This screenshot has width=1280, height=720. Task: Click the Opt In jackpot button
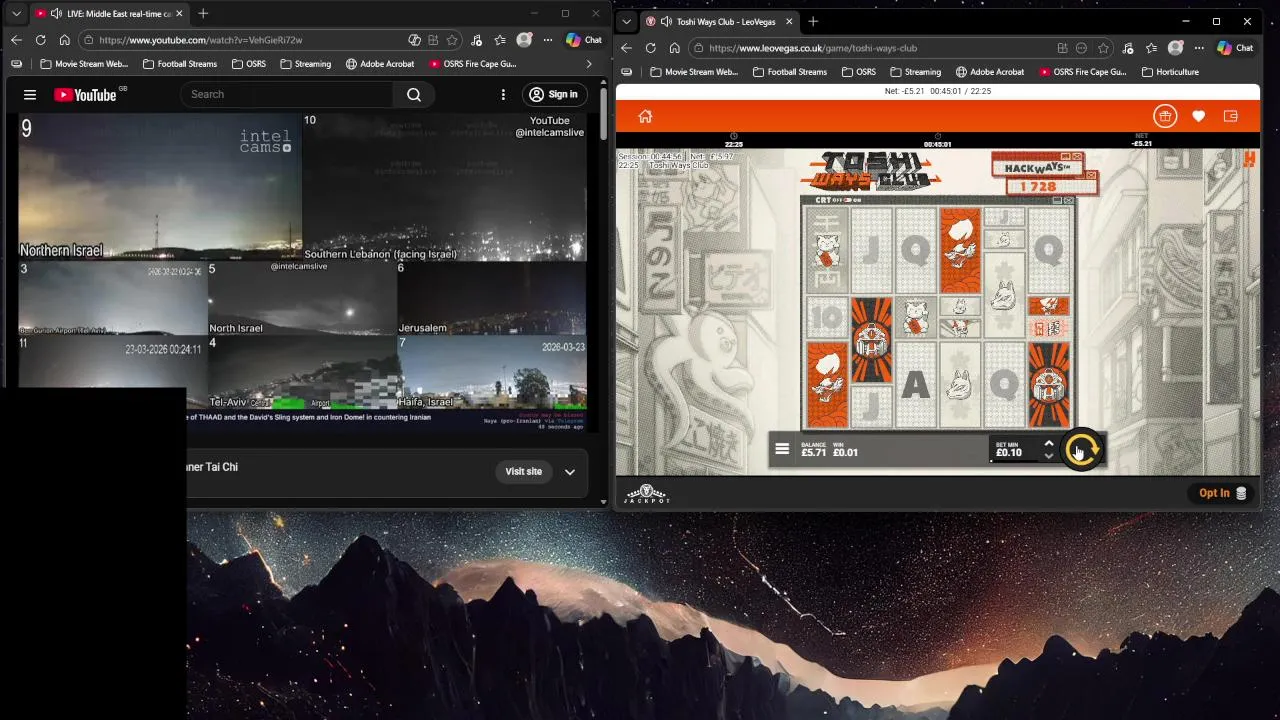1222,493
